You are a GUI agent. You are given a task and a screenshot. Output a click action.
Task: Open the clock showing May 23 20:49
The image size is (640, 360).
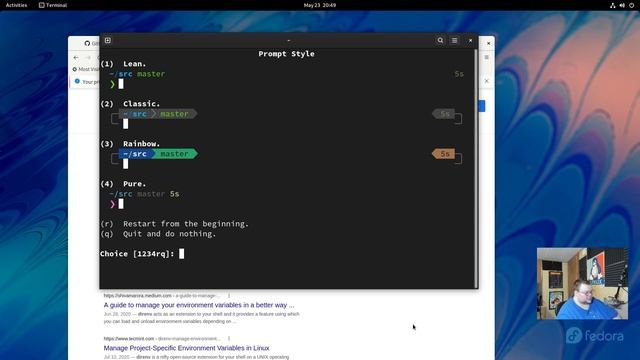320,5
